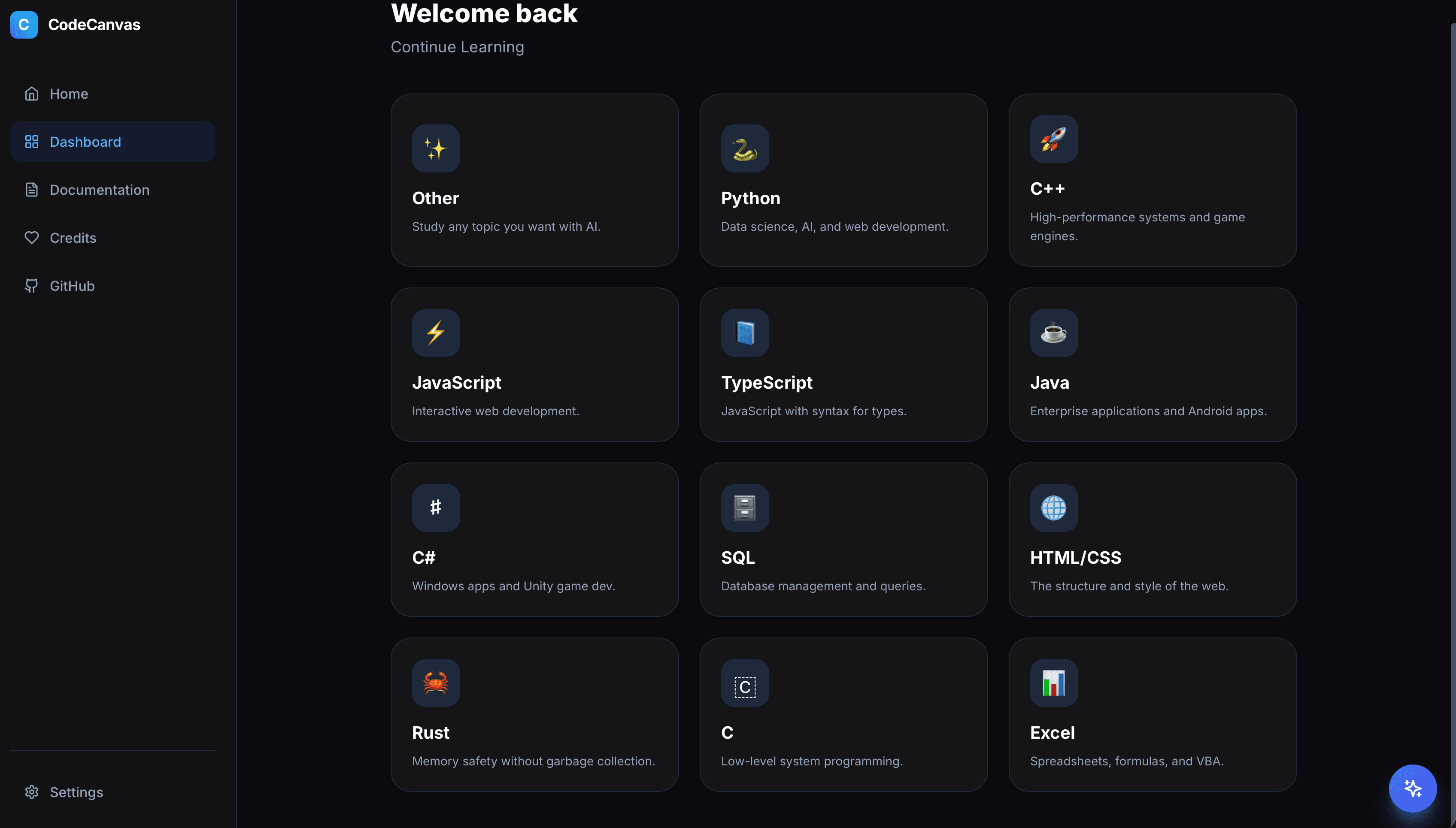The height and width of the screenshot is (828, 1456).
Task: Click the floating sparkle action button
Action: click(x=1413, y=788)
